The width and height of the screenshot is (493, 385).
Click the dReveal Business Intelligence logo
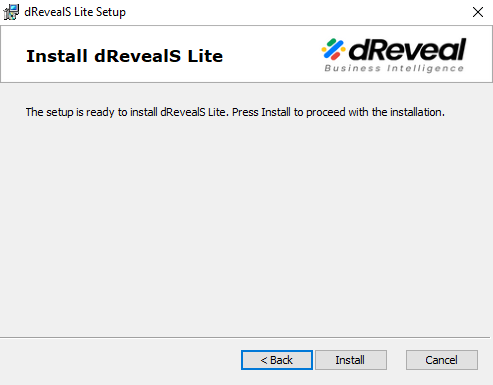[394, 55]
